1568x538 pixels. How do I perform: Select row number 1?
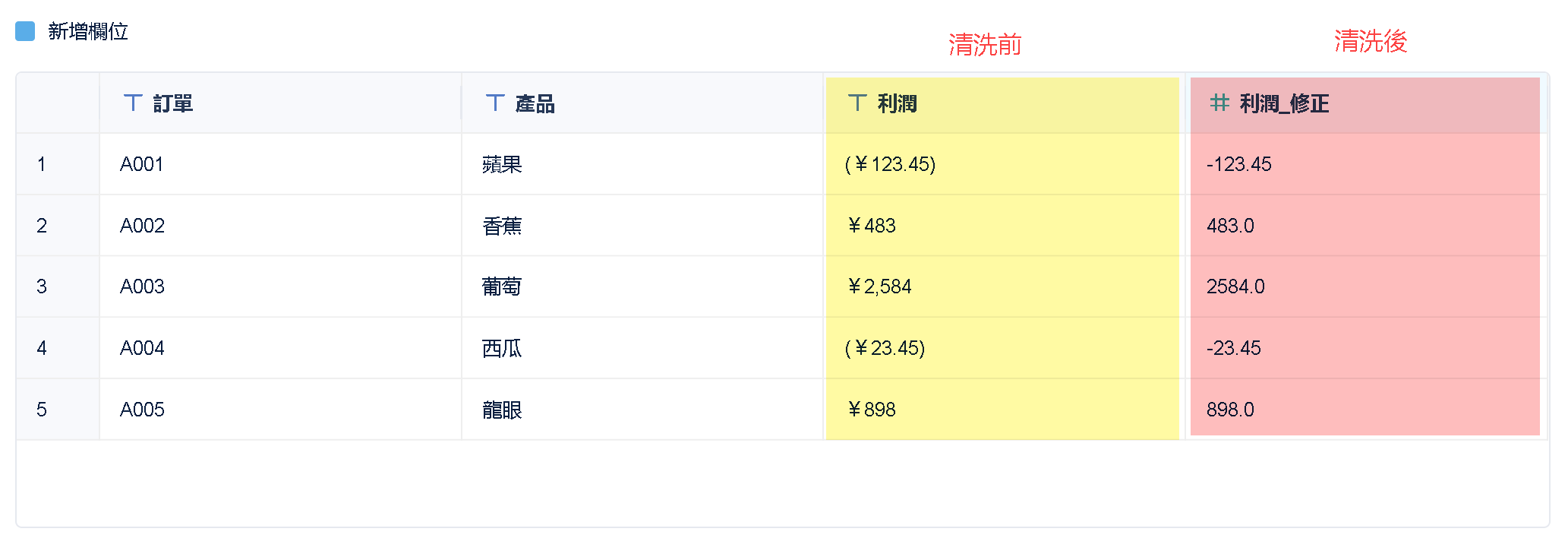point(42,164)
